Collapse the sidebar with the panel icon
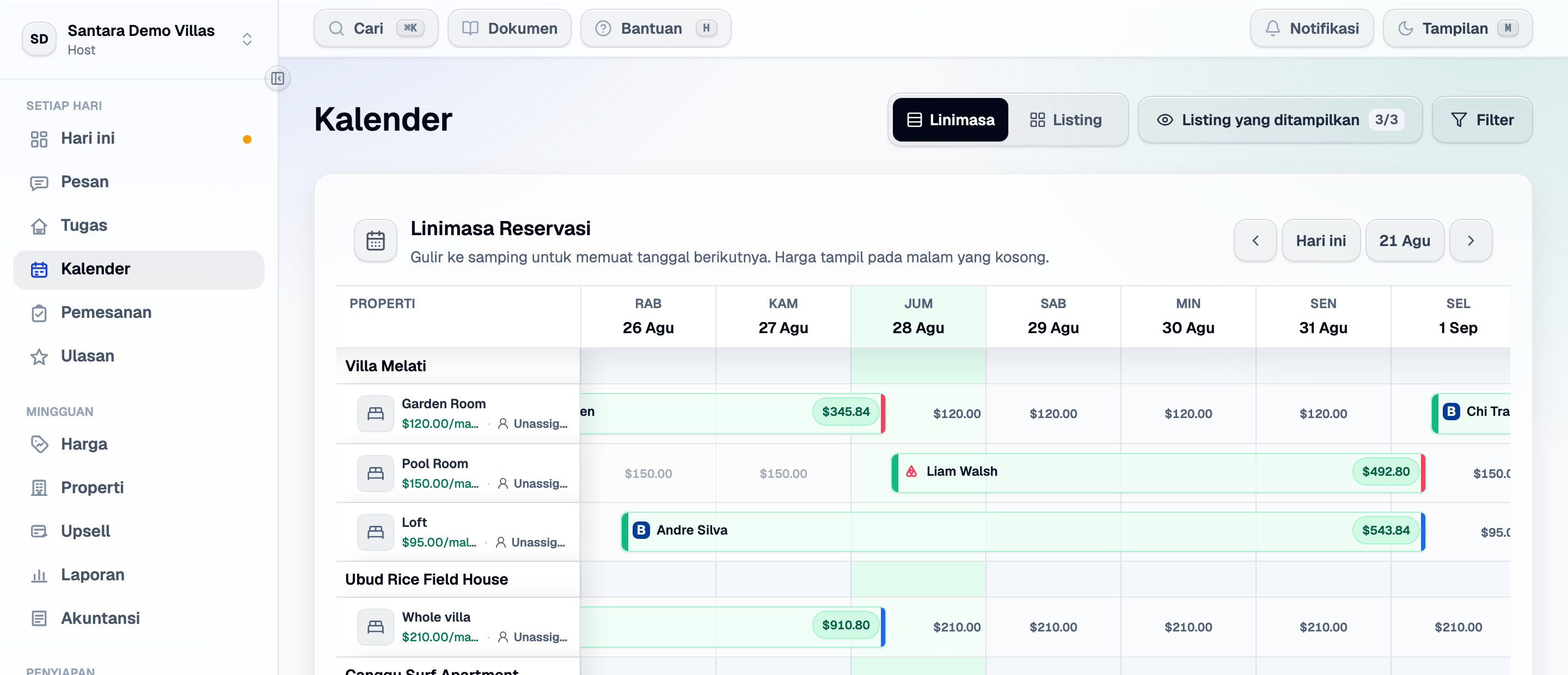The width and height of the screenshot is (1568, 675). 278,78
